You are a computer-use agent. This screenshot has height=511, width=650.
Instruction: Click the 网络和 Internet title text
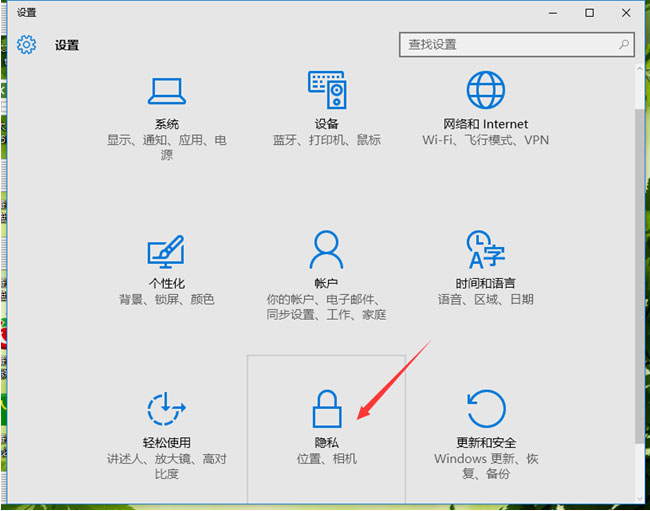click(x=485, y=124)
